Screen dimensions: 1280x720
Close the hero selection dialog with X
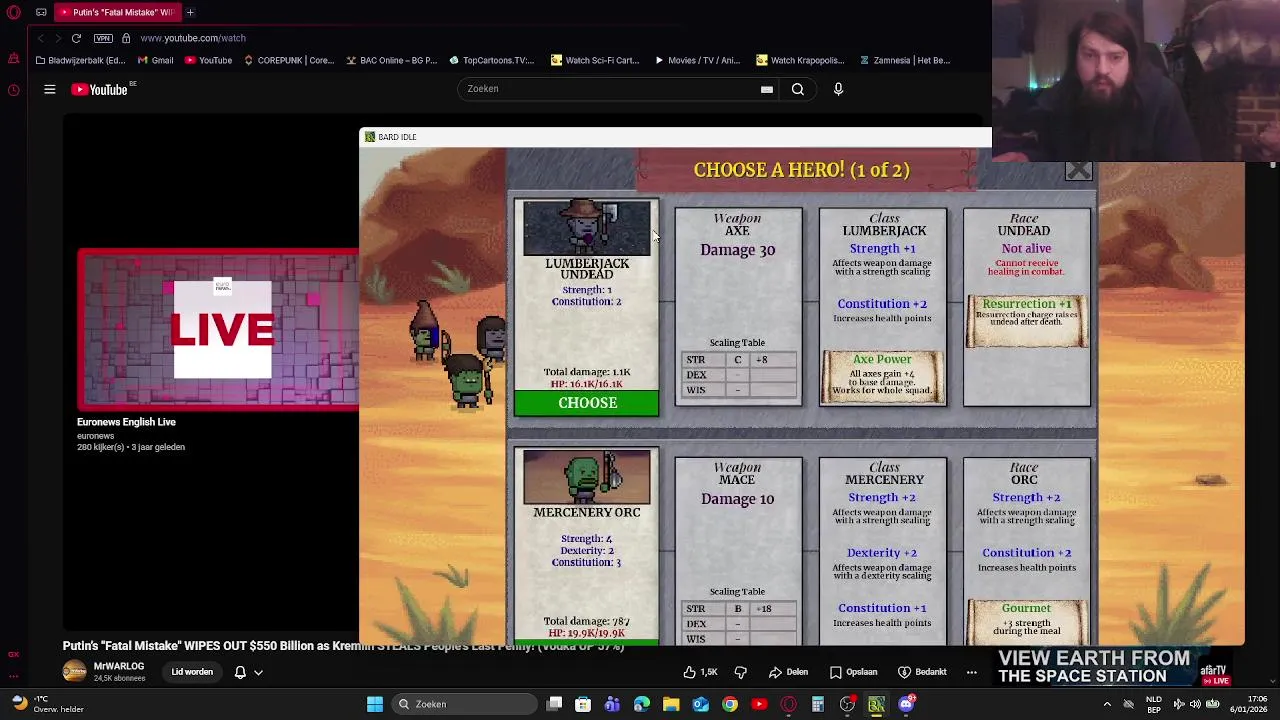(1078, 171)
